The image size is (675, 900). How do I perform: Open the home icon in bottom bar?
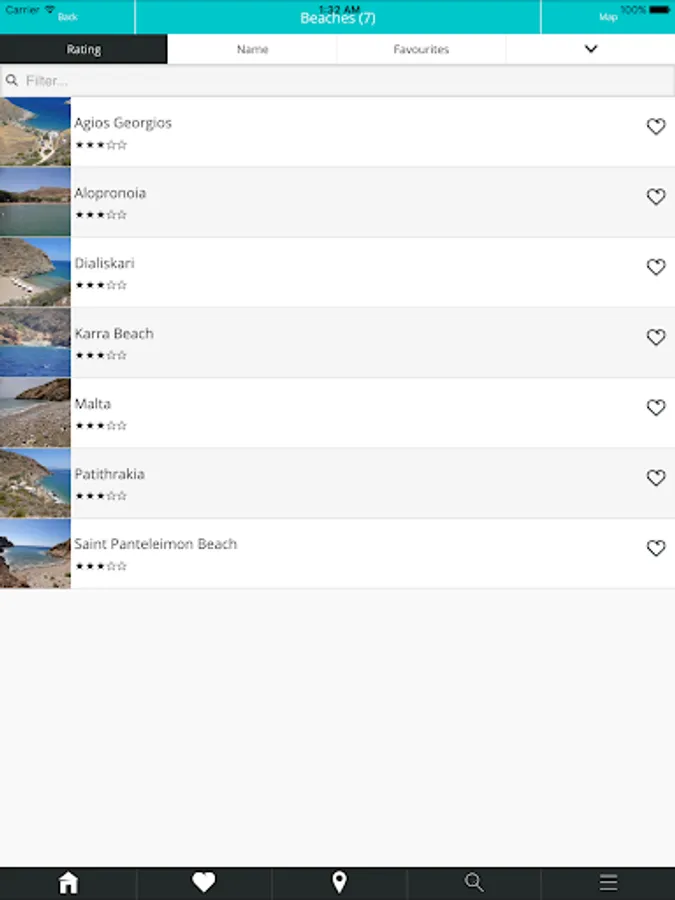pyautogui.click(x=68, y=882)
